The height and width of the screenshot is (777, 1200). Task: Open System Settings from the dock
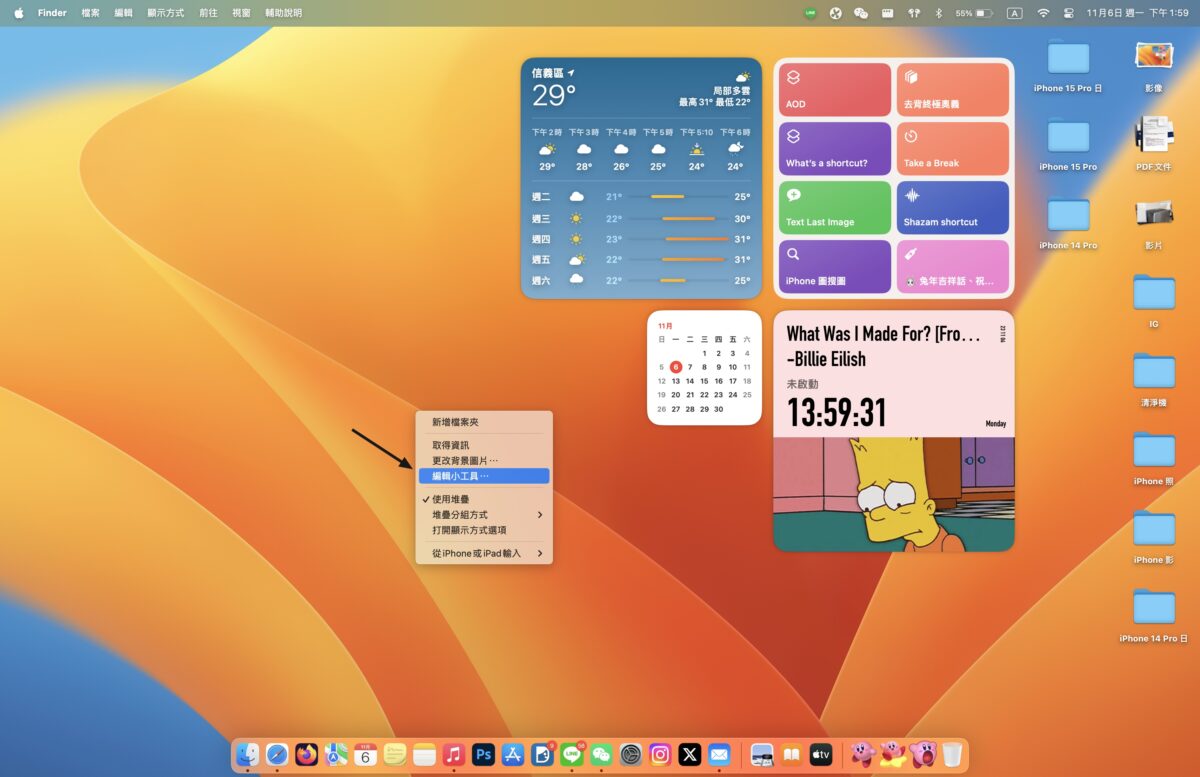tap(630, 754)
